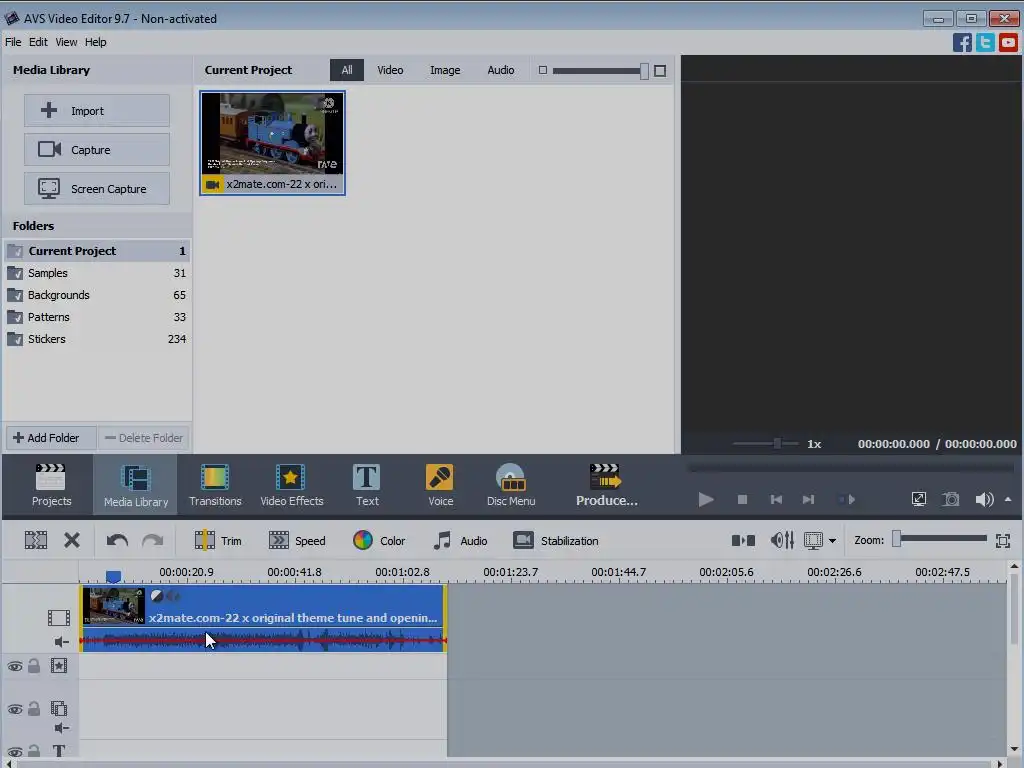Lock the video overlay track
This screenshot has width=1024, height=768.
(x=34, y=709)
